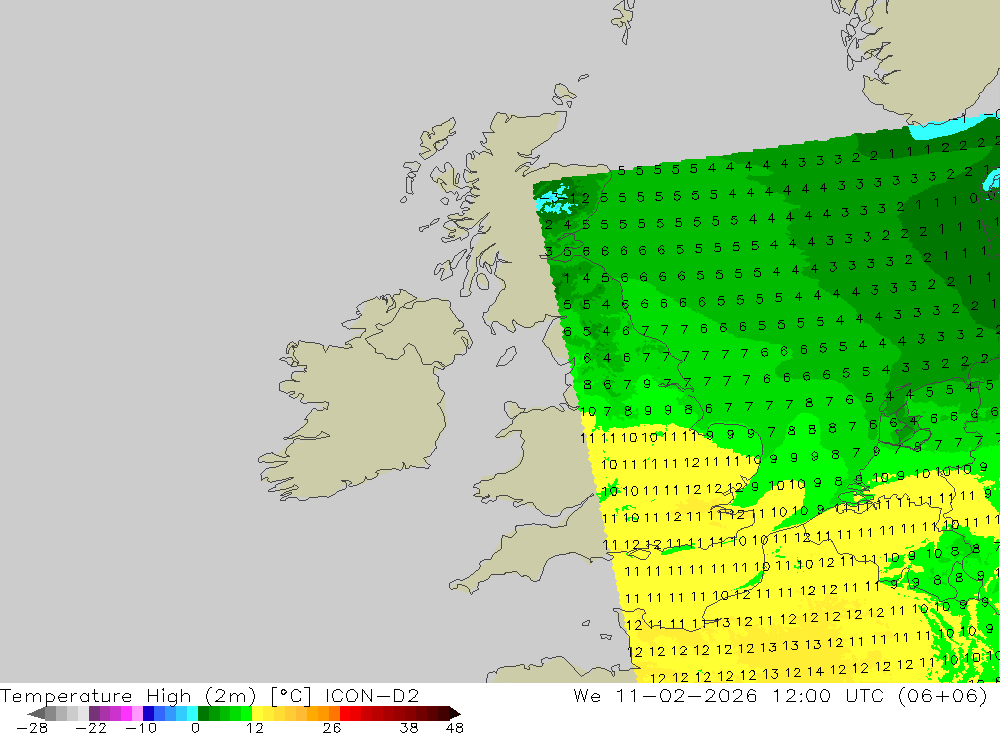Click the dark maroon right arrow of scale
This screenshot has height=733, width=1000.
click(x=455, y=713)
